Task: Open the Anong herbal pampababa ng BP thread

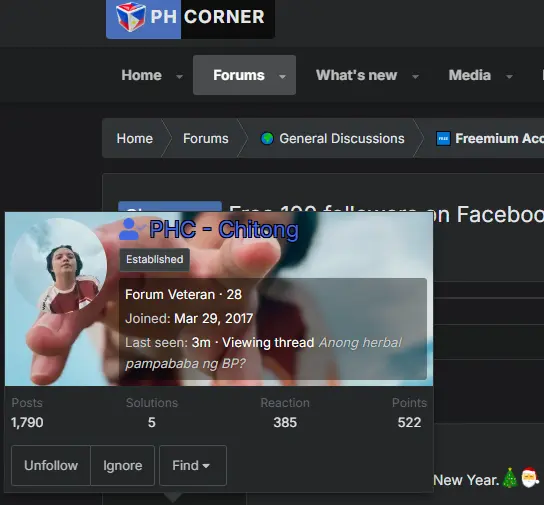Action: [x=263, y=353]
